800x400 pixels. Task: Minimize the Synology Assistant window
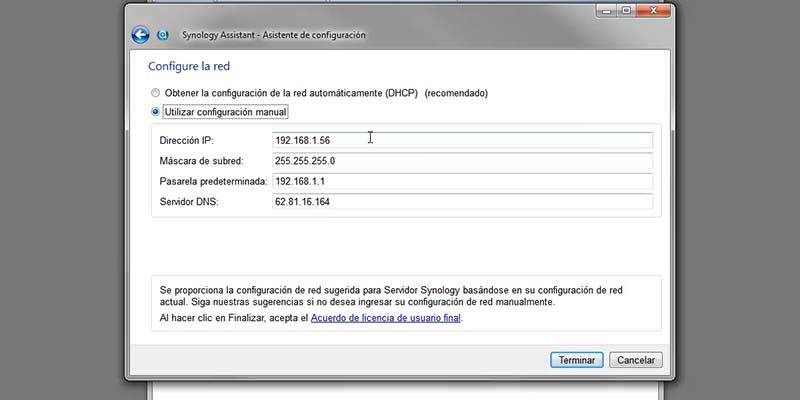tap(605, 10)
